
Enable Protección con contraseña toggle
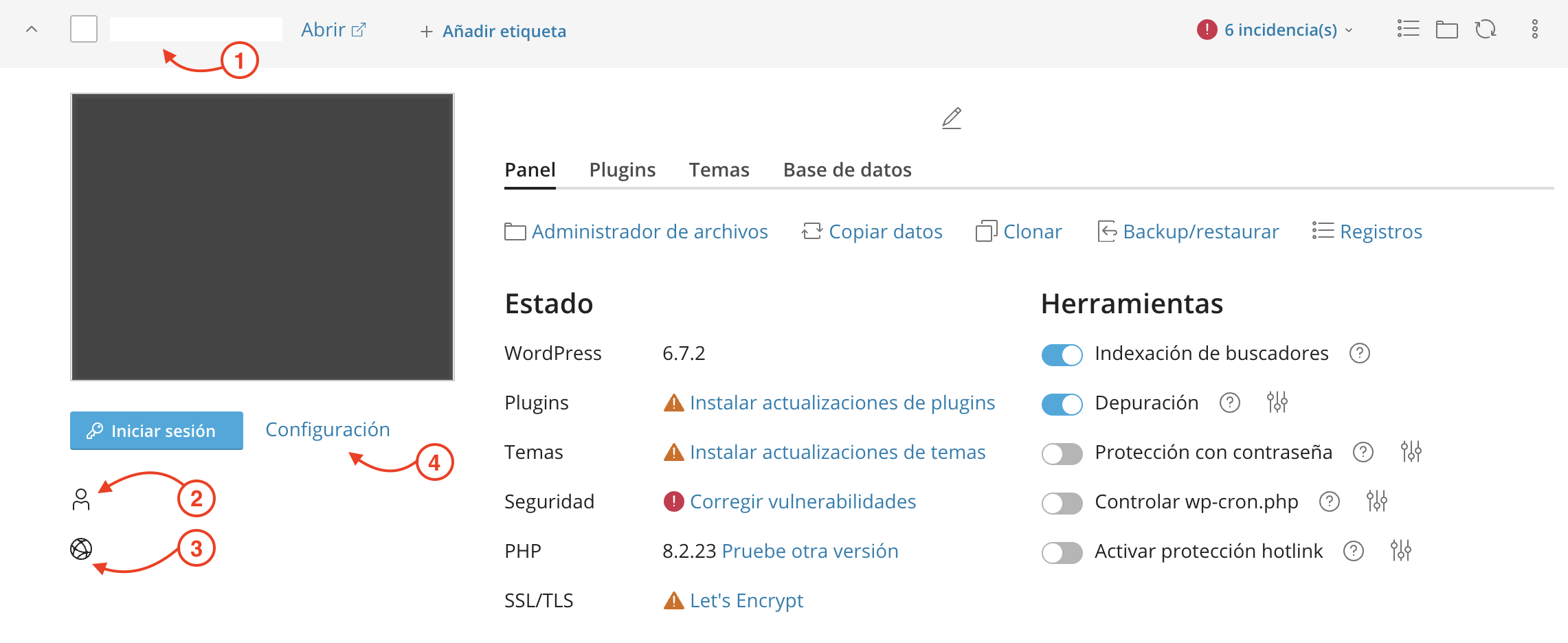click(x=1062, y=453)
